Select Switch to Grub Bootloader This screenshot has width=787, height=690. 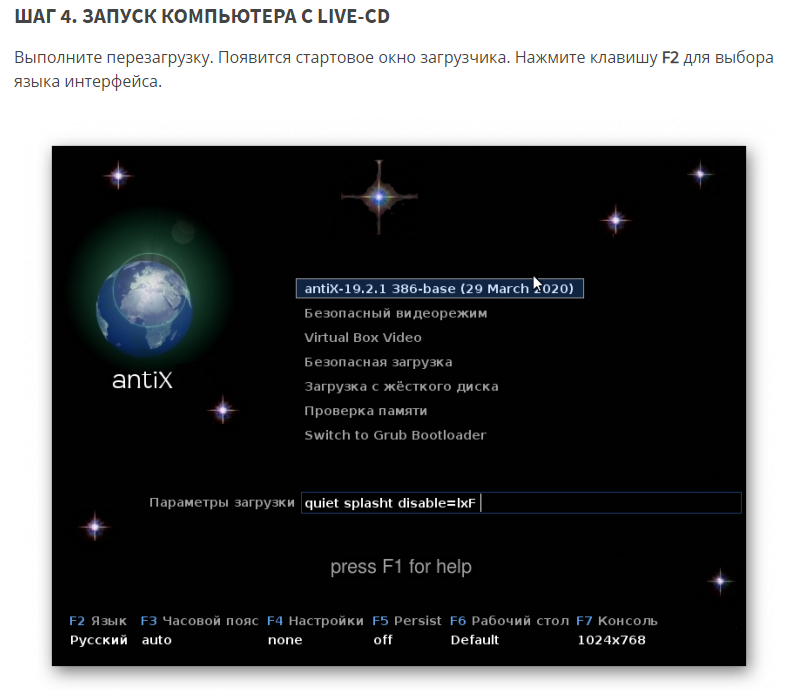coord(395,435)
